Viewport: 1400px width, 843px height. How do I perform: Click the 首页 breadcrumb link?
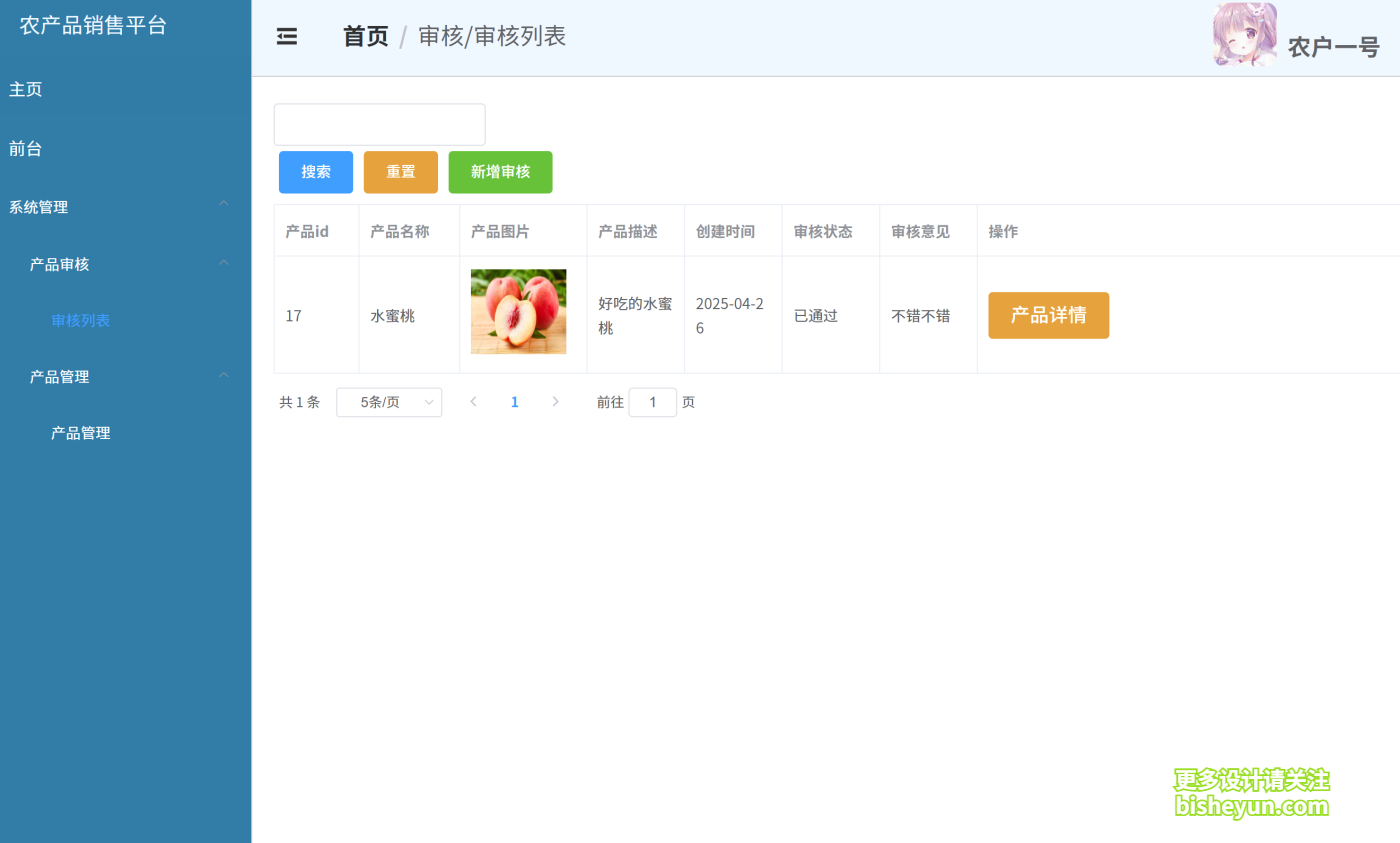(x=364, y=36)
